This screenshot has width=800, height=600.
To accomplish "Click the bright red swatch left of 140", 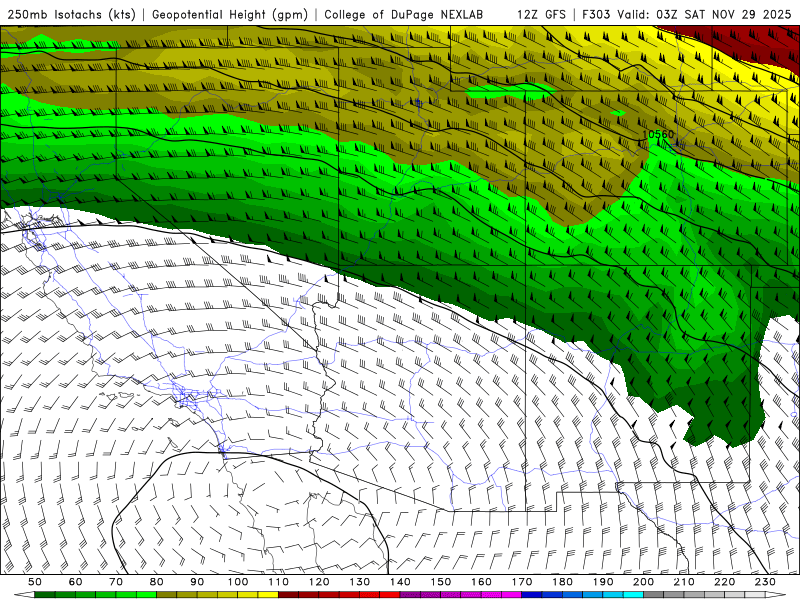I will click(390, 595).
